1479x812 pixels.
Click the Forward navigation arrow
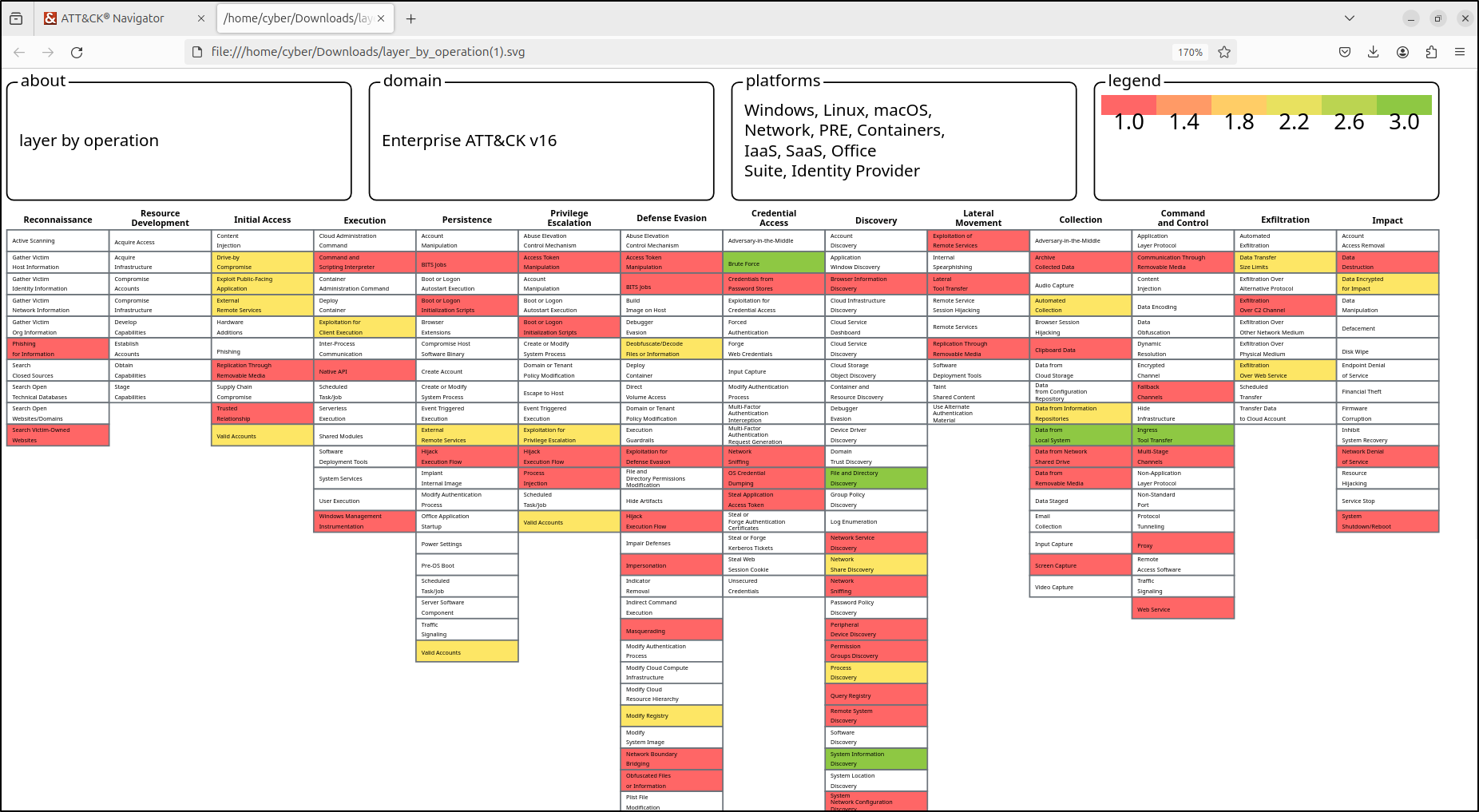point(48,52)
